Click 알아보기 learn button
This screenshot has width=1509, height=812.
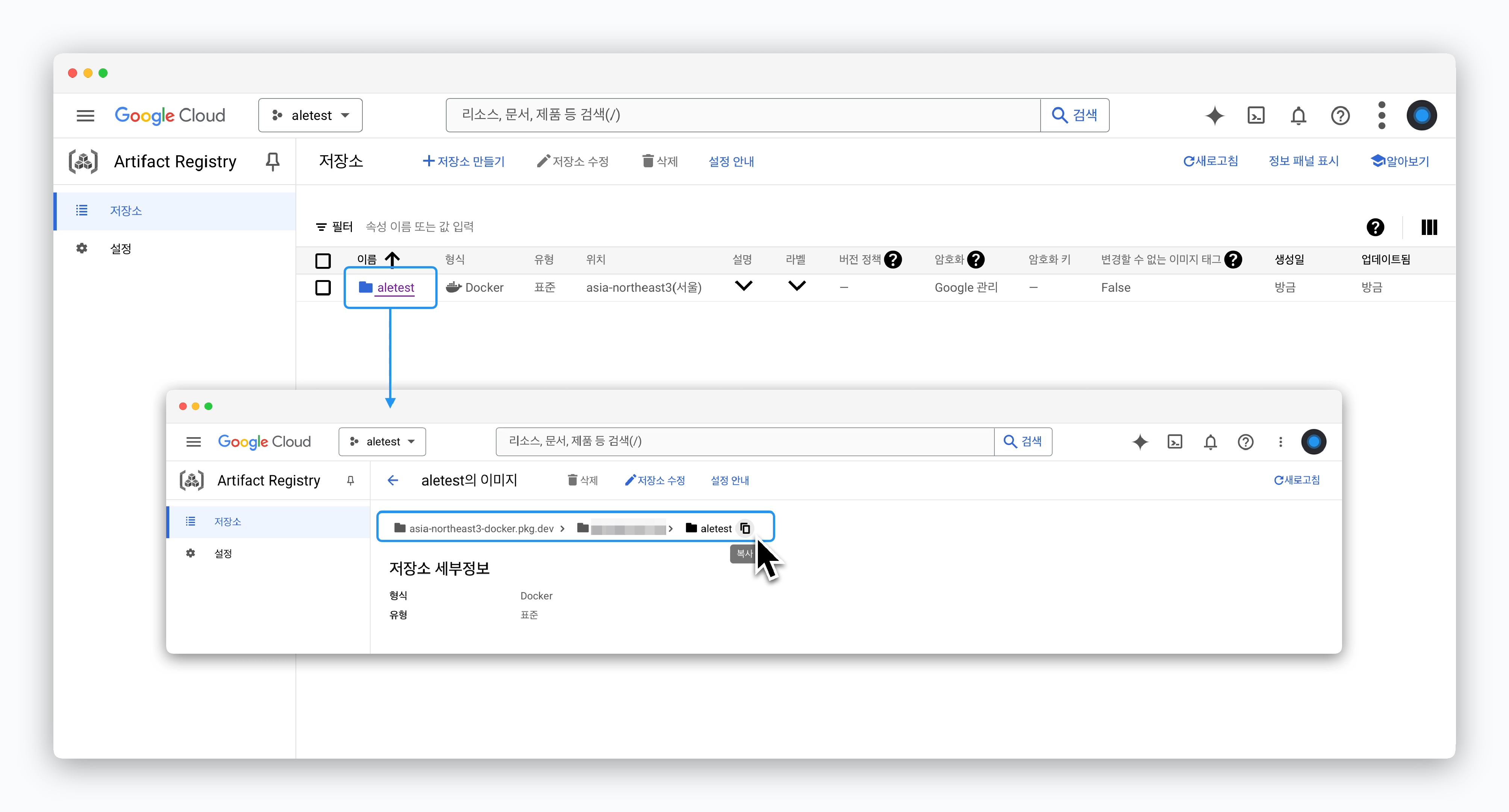(x=1400, y=161)
